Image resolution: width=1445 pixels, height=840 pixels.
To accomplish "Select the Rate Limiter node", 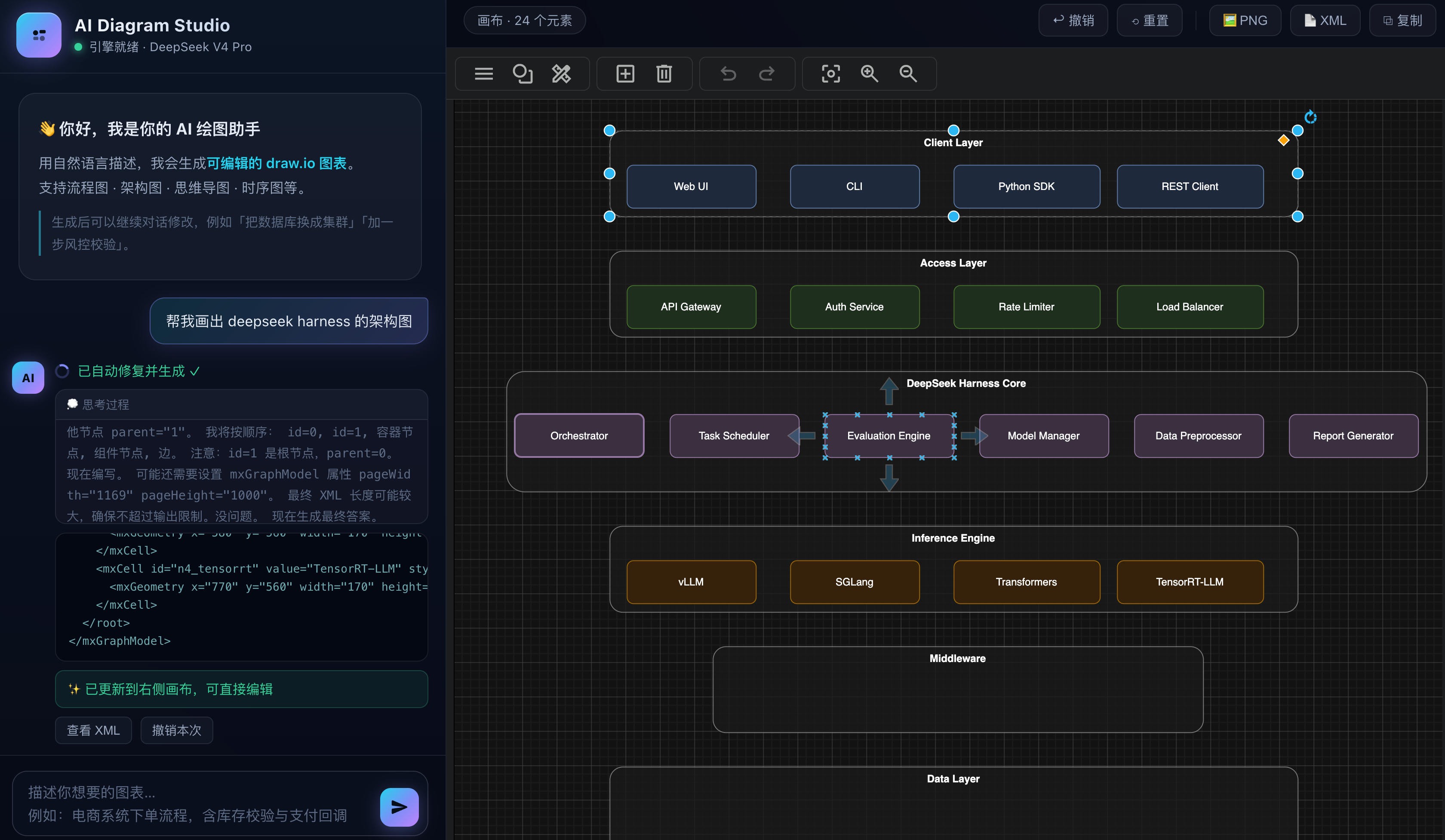I will point(1027,307).
